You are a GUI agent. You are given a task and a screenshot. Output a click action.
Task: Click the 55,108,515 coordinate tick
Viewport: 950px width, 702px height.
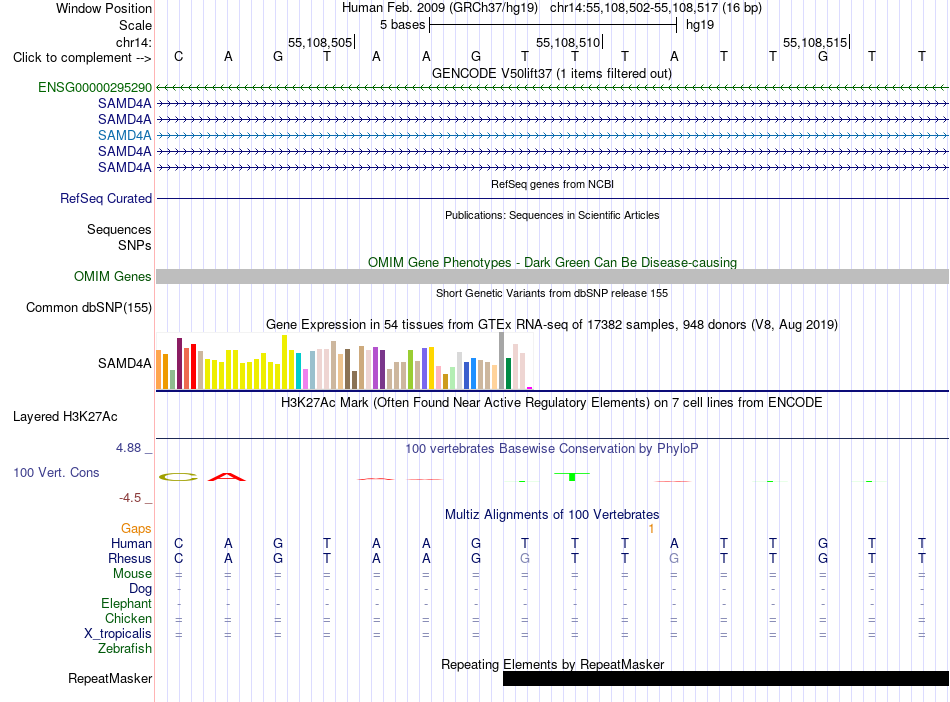815,42
